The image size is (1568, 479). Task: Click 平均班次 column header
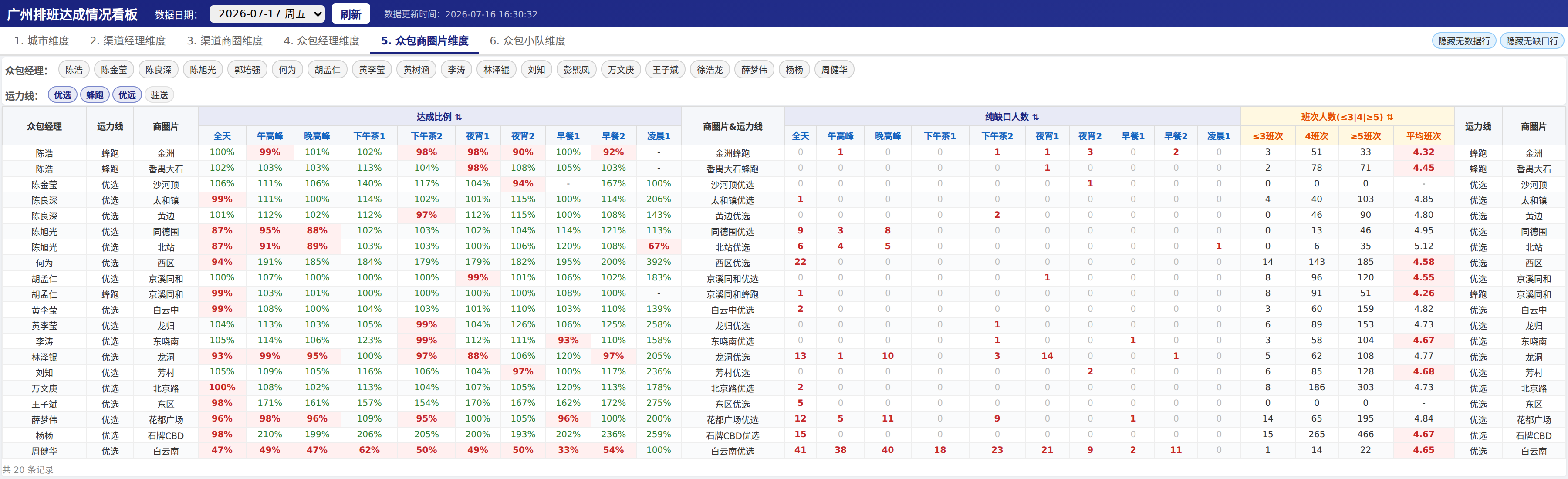(x=1424, y=136)
